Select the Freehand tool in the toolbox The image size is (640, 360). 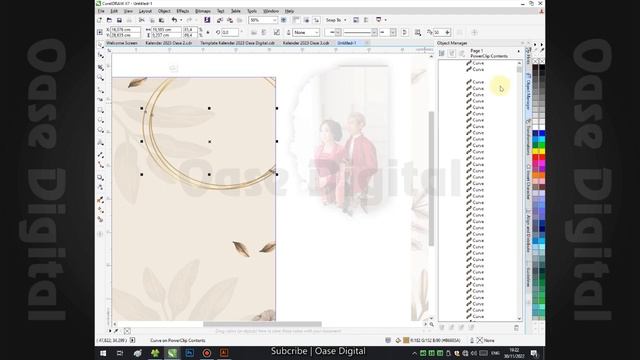(100, 89)
